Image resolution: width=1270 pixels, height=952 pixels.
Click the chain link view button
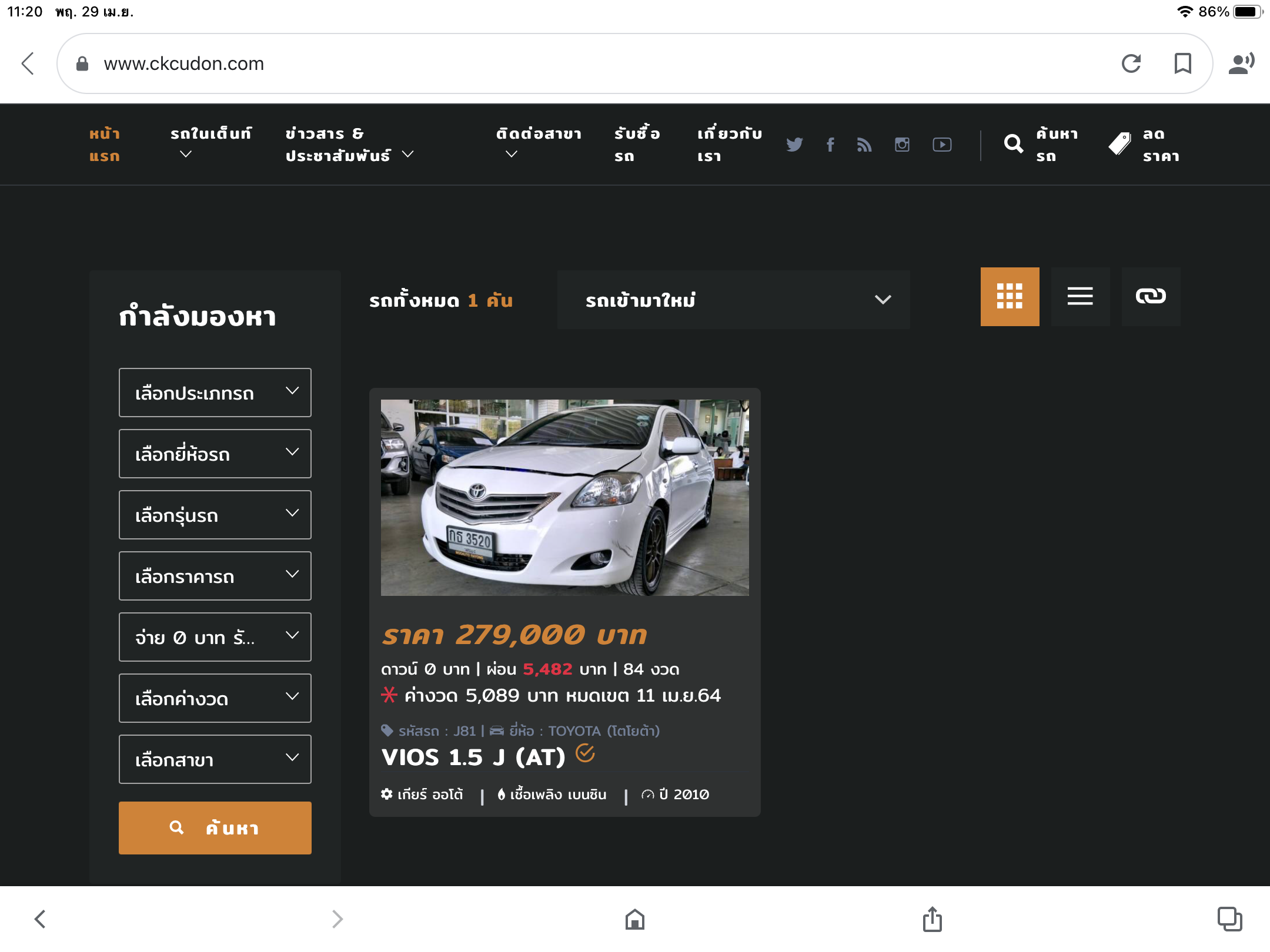[1151, 297]
